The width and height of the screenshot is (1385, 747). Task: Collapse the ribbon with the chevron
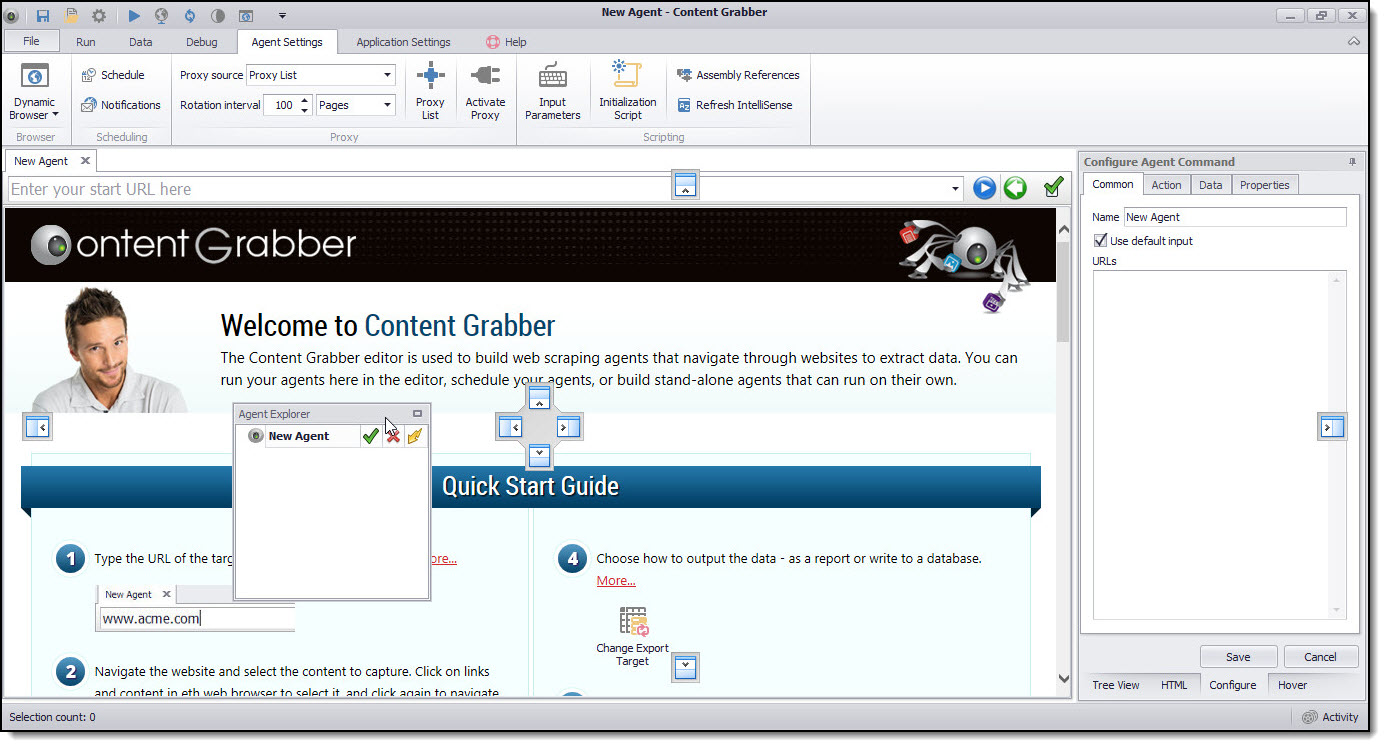1354,42
